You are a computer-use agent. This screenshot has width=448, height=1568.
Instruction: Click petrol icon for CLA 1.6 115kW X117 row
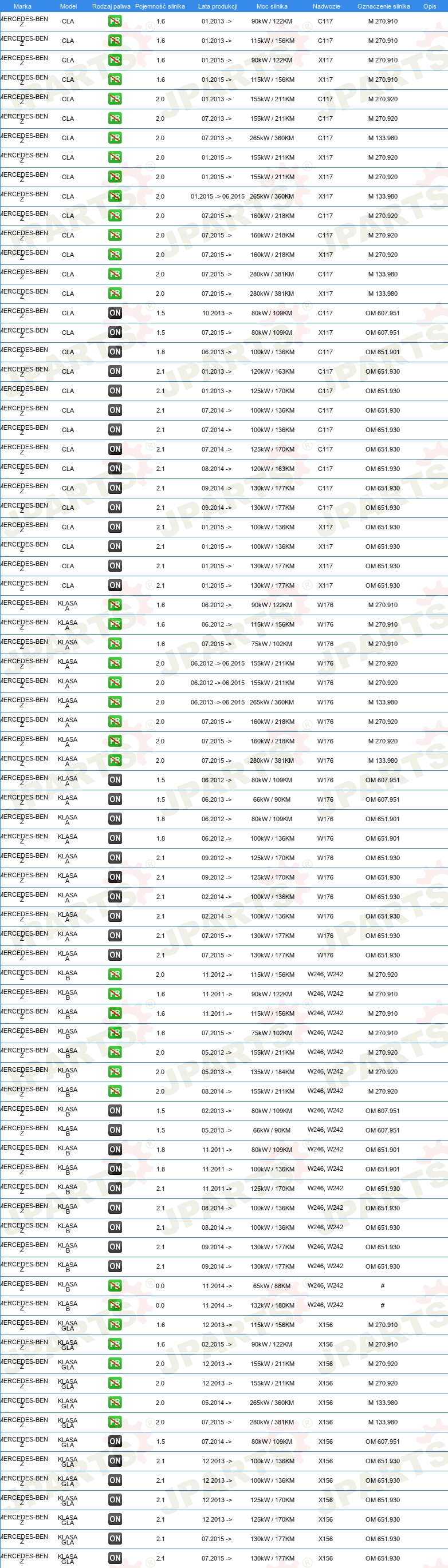[x=115, y=80]
